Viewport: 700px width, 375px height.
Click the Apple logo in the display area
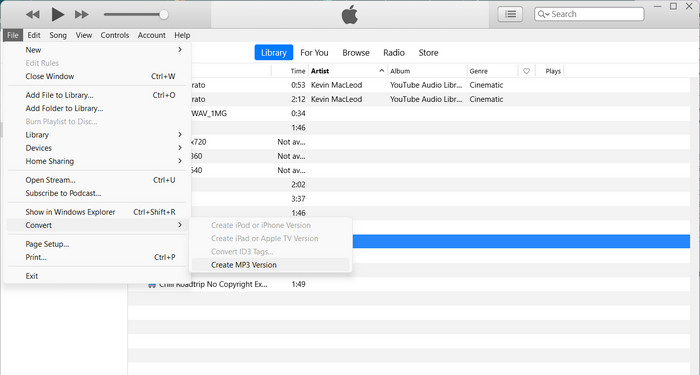tap(350, 15)
